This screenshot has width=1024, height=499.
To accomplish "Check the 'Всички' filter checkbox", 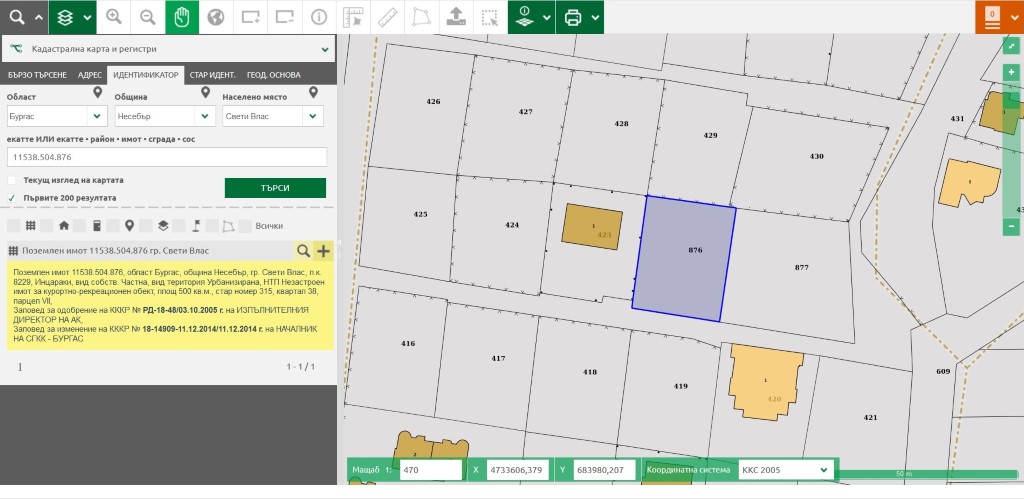I will pyautogui.click(x=246, y=226).
